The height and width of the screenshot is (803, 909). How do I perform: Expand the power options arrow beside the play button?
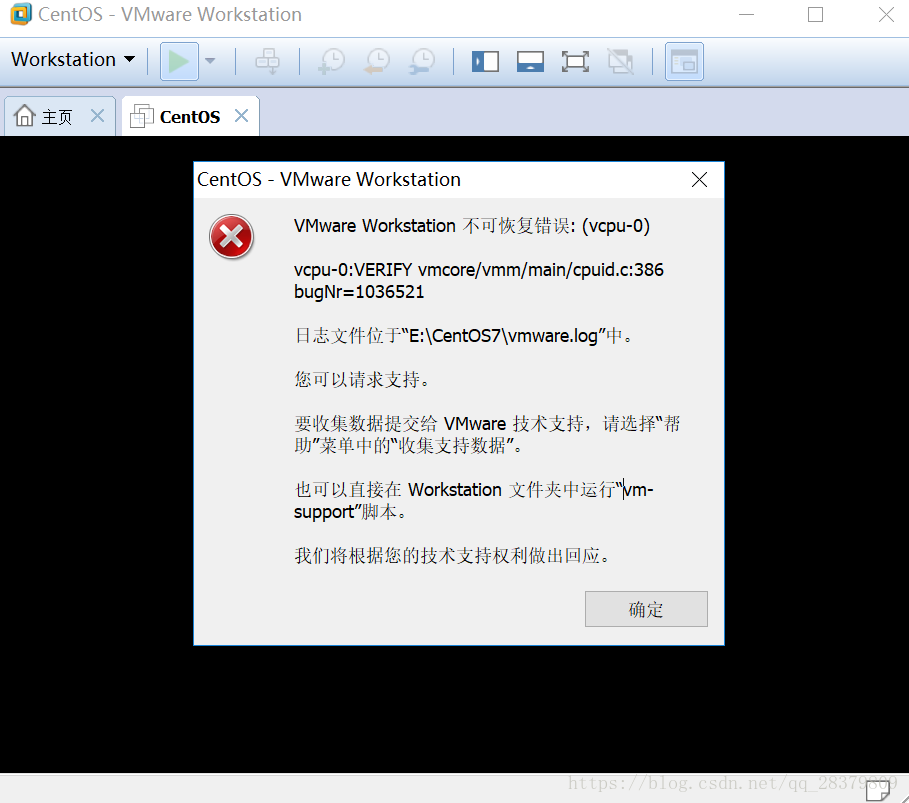[210, 61]
